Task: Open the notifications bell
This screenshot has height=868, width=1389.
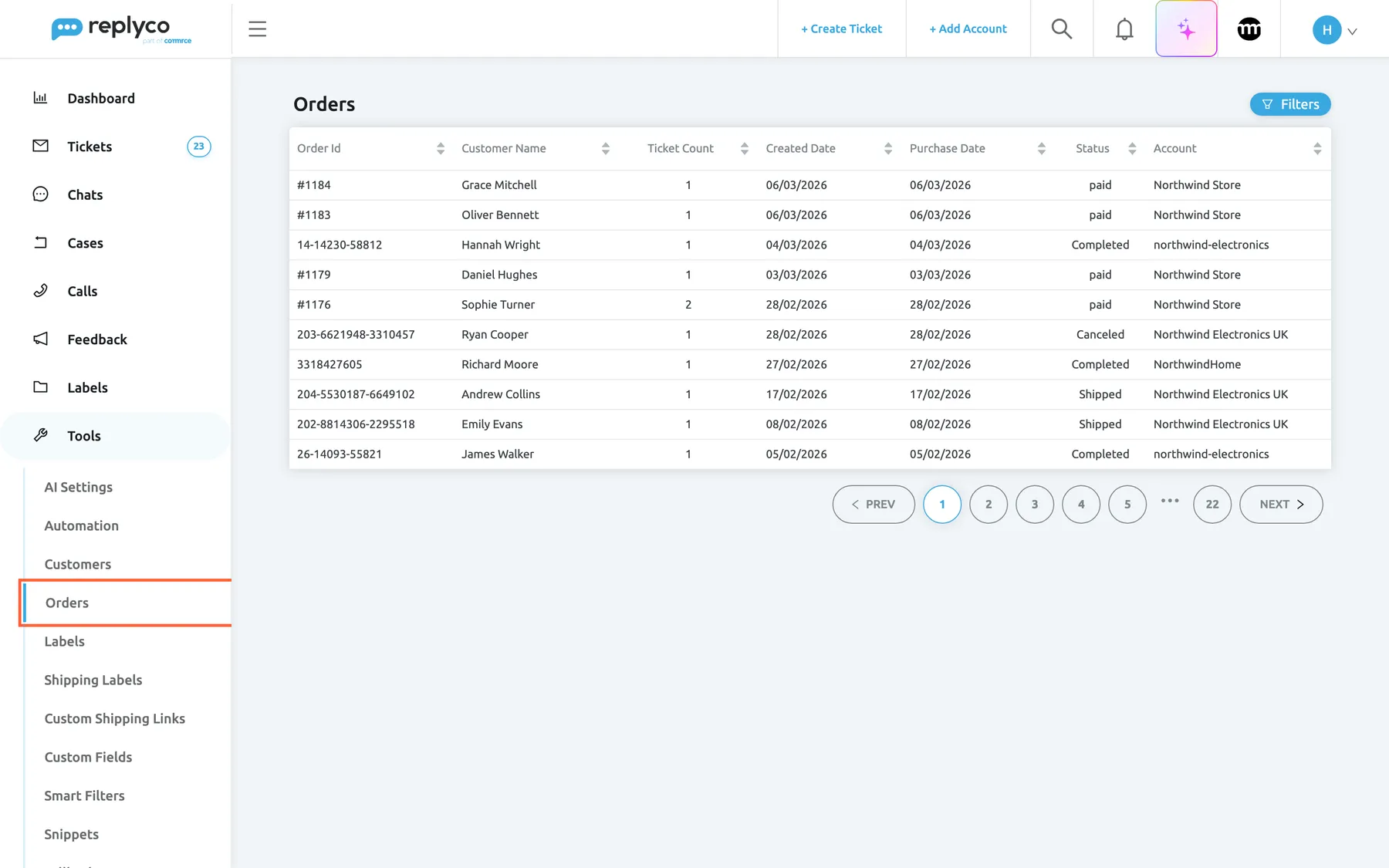Action: click(x=1124, y=29)
